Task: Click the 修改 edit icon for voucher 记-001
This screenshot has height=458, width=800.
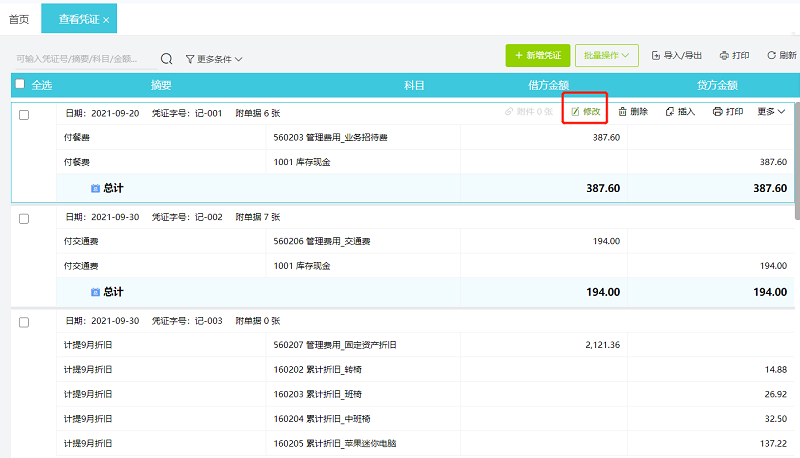Action: [x=576, y=112]
